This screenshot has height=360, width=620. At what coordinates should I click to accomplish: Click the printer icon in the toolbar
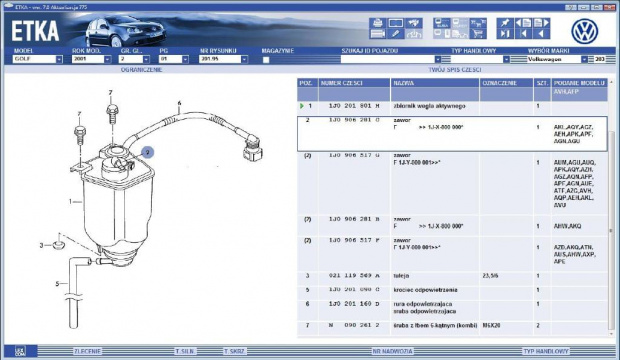pyautogui.click(x=378, y=23)
